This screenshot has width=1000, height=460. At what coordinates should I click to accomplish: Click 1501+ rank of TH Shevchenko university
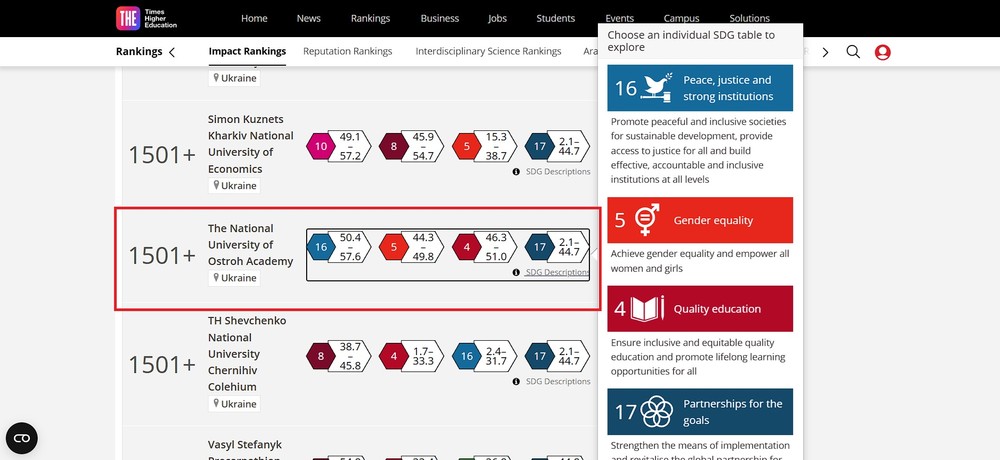point(162,365)
